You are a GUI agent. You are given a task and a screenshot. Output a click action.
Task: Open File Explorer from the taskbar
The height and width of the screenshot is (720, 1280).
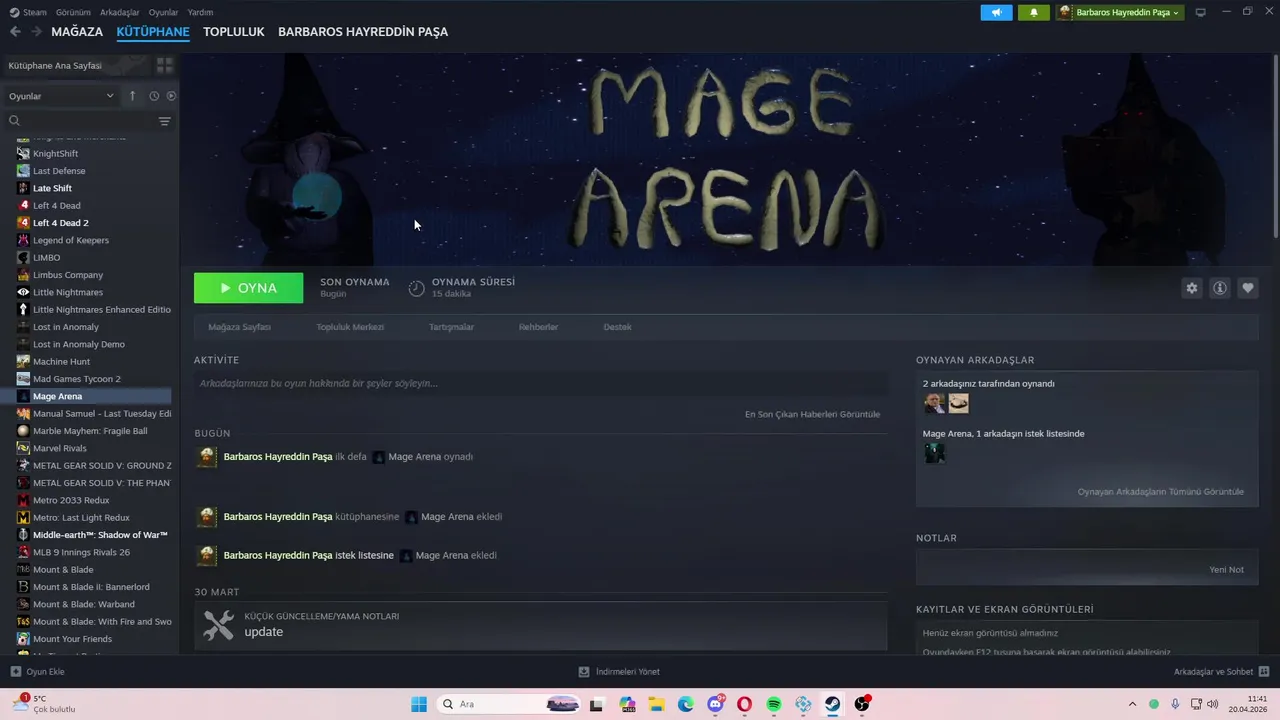point(657,704)
